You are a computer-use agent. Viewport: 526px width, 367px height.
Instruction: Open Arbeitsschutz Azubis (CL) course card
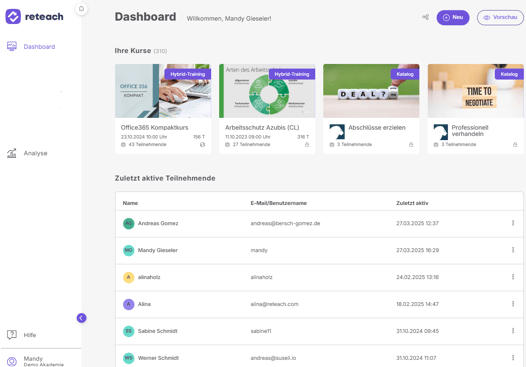(x=267, y=109)
